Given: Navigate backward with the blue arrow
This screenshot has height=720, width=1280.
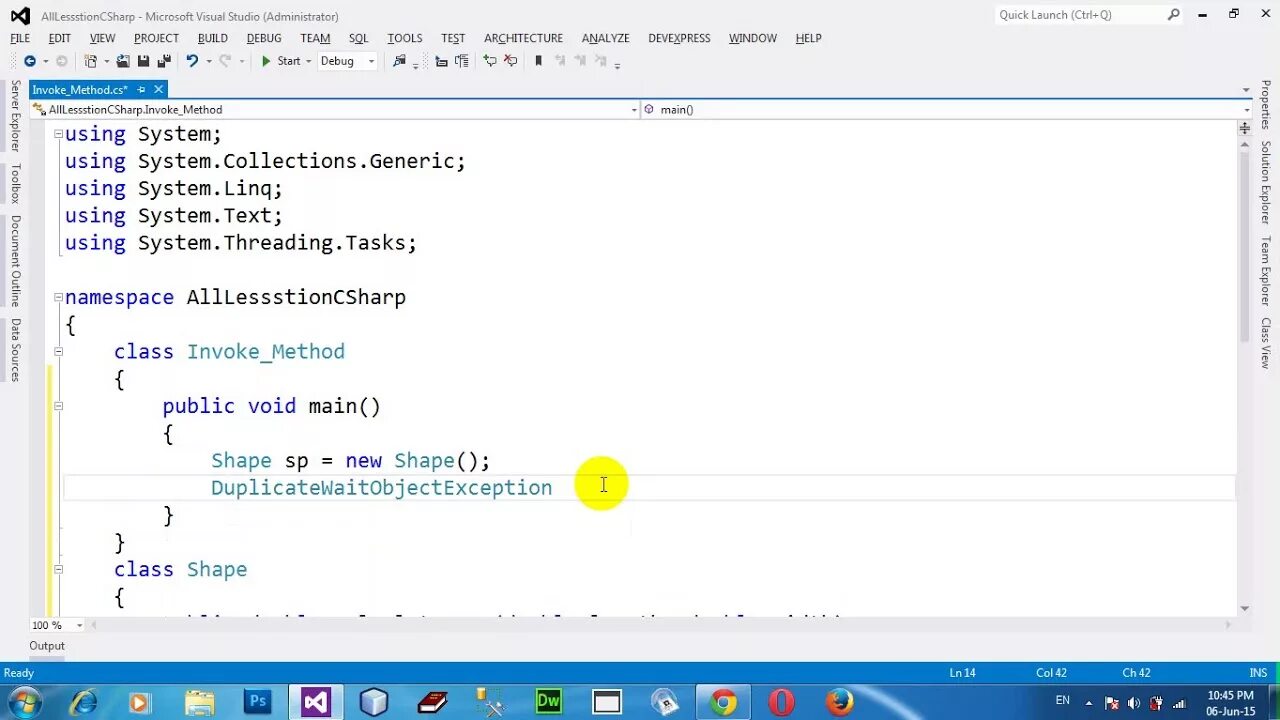Looking at the screenshot, I should coord(29,61).
